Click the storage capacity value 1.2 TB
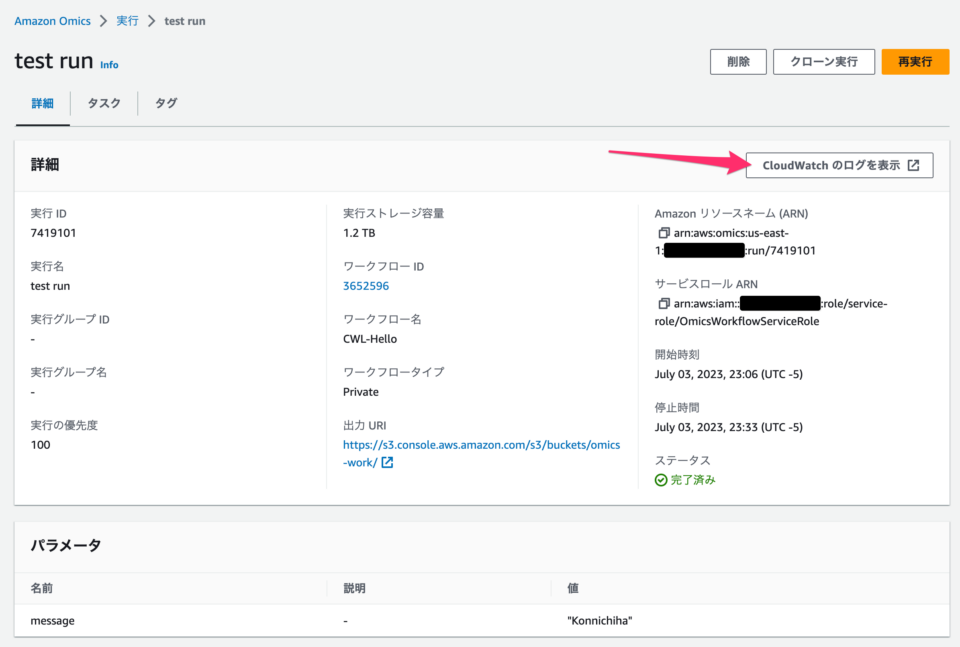Screen dimensions: 960x647 [x=359, y=233]
